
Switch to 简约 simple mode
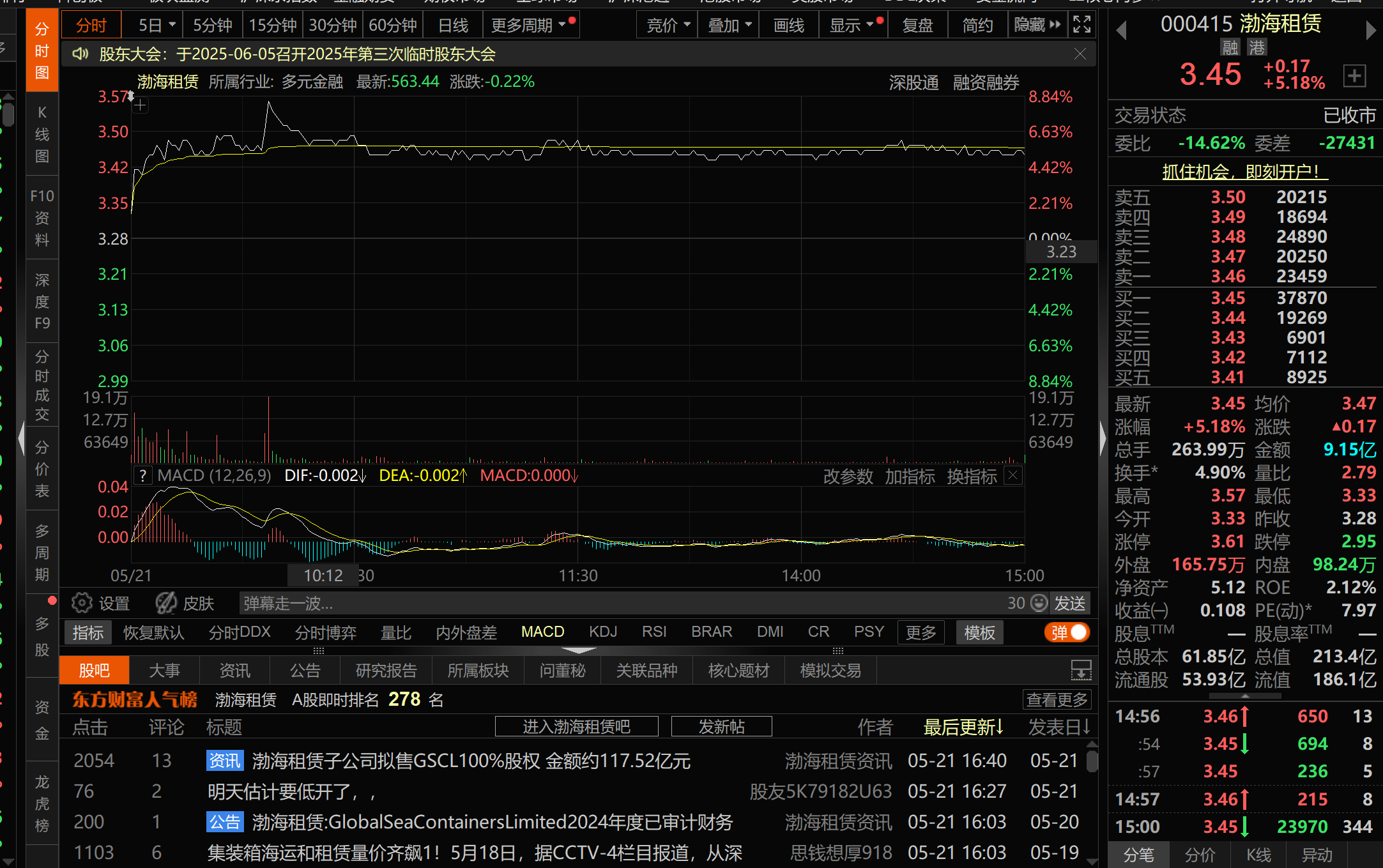click(x=977, y=25)
